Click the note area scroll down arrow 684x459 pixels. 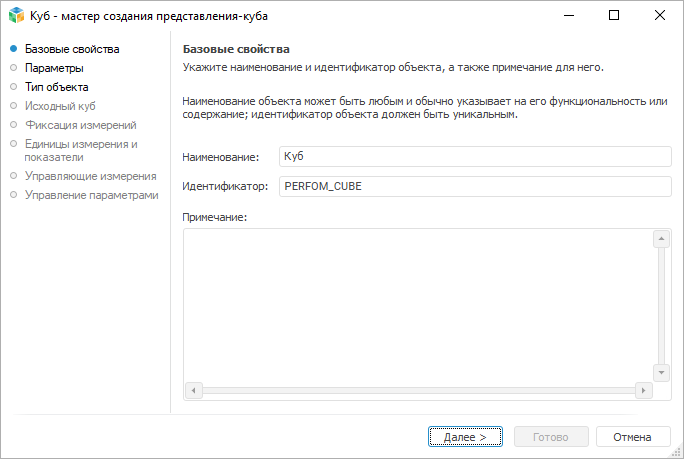(x=661, y=372)
